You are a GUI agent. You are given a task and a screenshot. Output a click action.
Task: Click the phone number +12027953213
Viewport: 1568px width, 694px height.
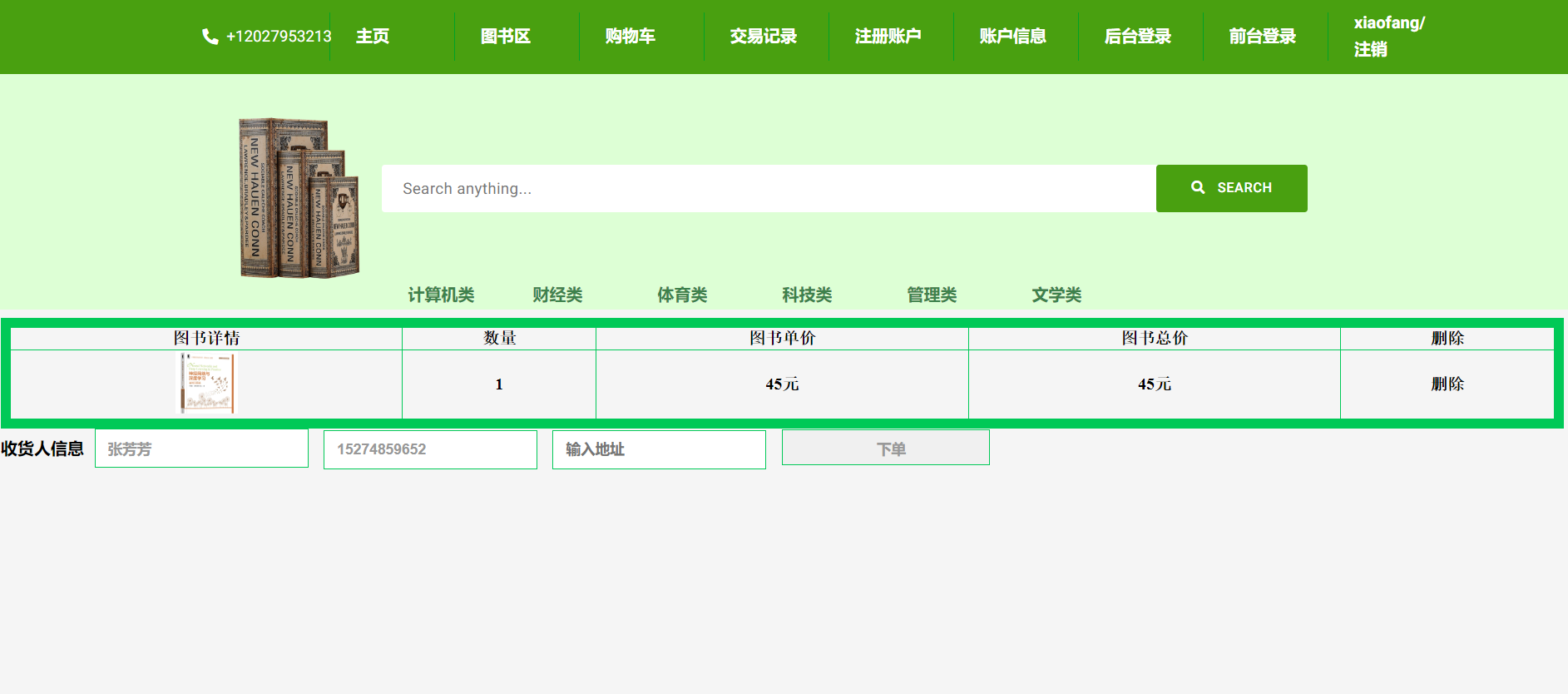[279, 37]
